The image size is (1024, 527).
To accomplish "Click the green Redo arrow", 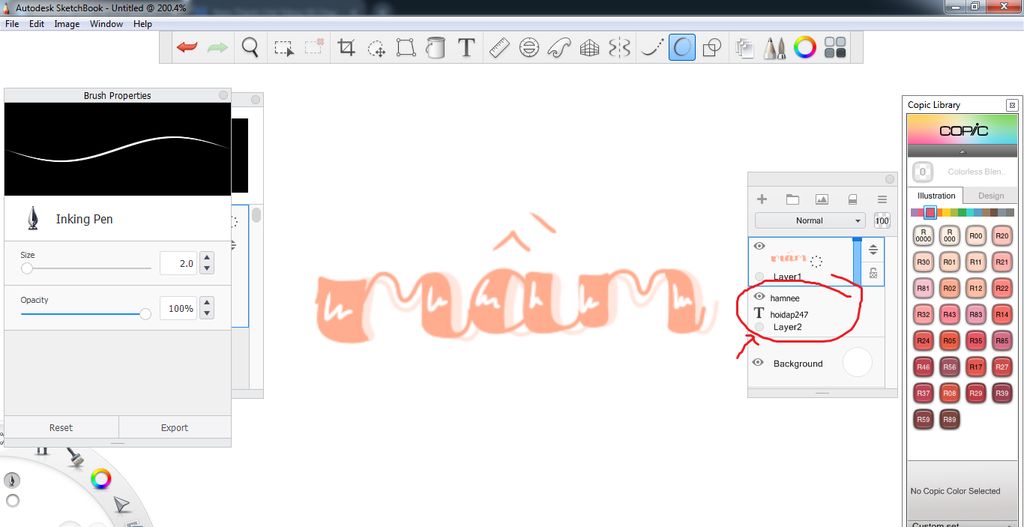I will [x=217, y=48].
